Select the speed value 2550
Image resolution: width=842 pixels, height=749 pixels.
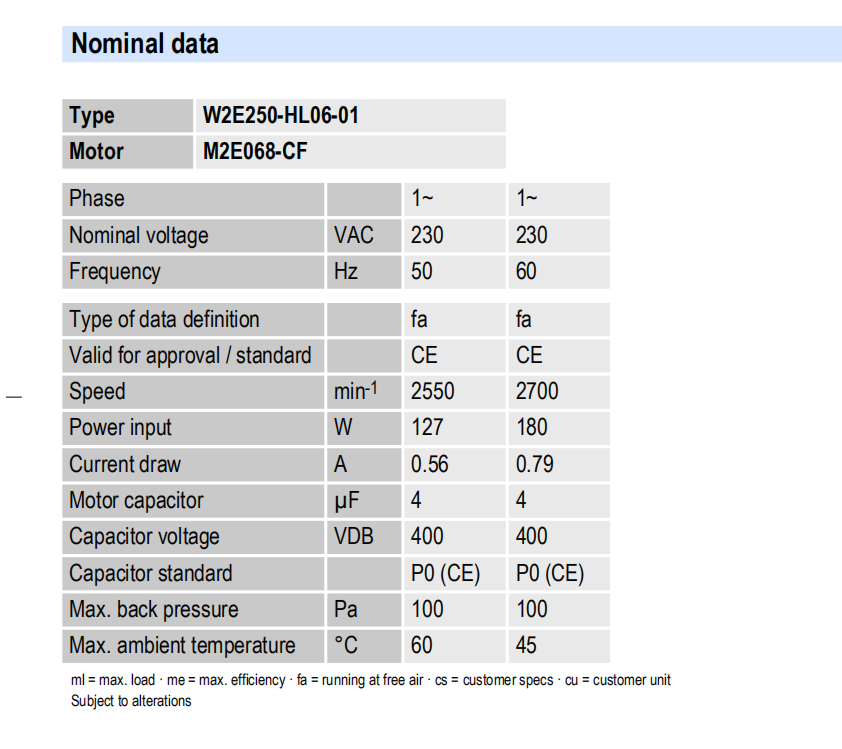pyautogui.click(x=432, y=392)
